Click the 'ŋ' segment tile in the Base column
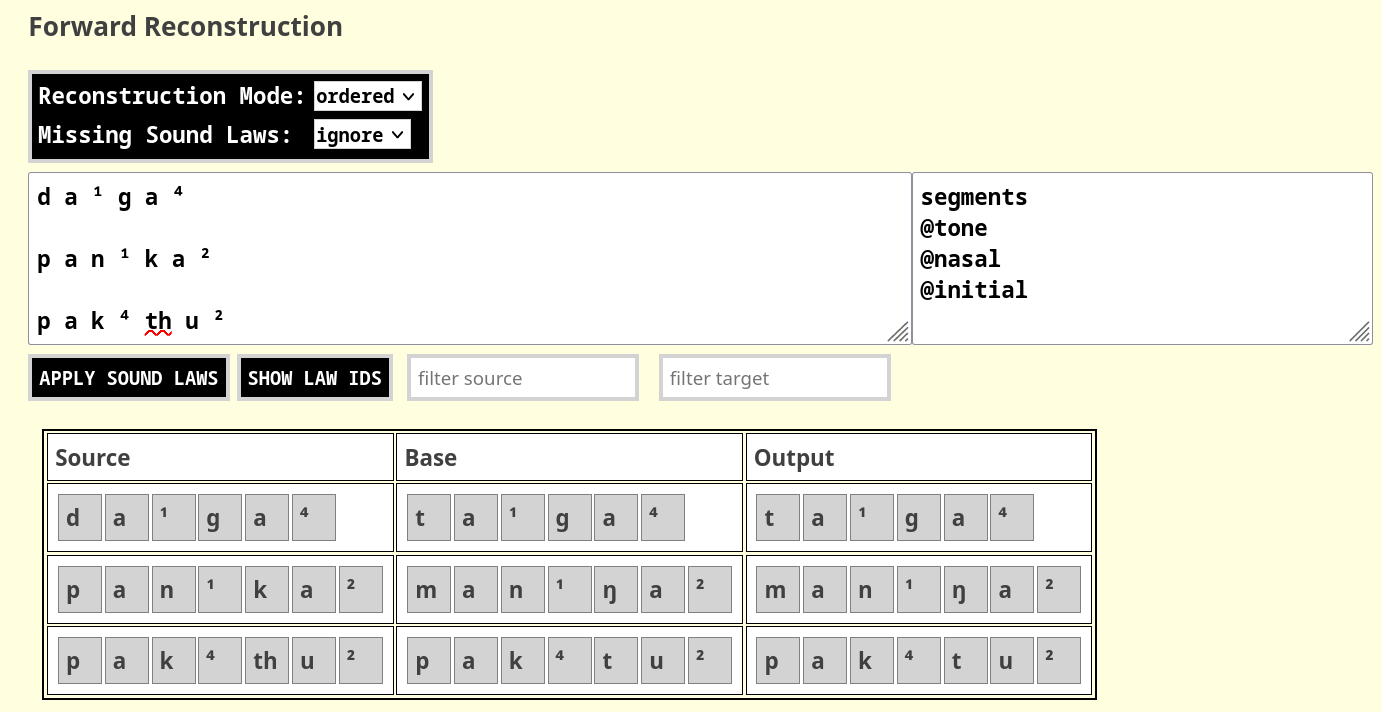The image size is (1382, 712). [615, 589]
